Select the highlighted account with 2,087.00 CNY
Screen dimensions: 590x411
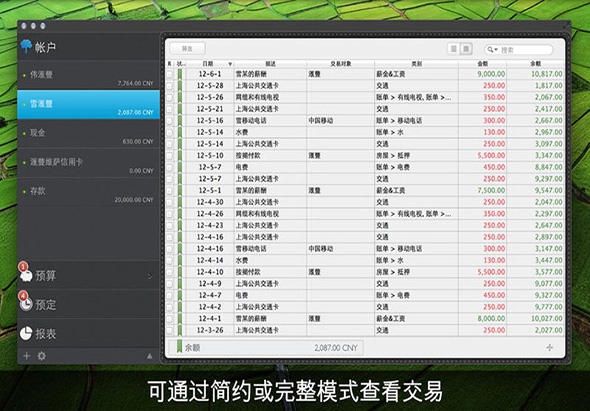pyautogui.click(x=88, y=104)
